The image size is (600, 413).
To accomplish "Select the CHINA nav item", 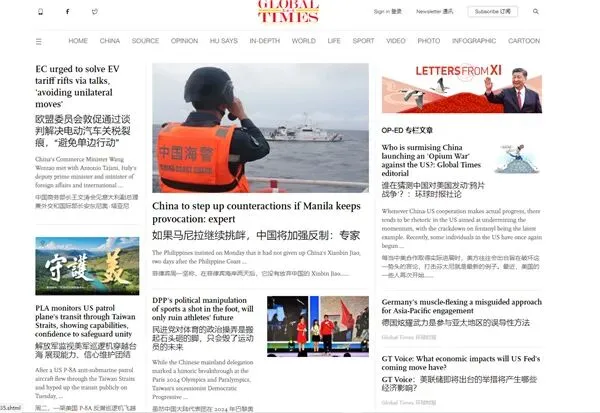I will (110, 41).
